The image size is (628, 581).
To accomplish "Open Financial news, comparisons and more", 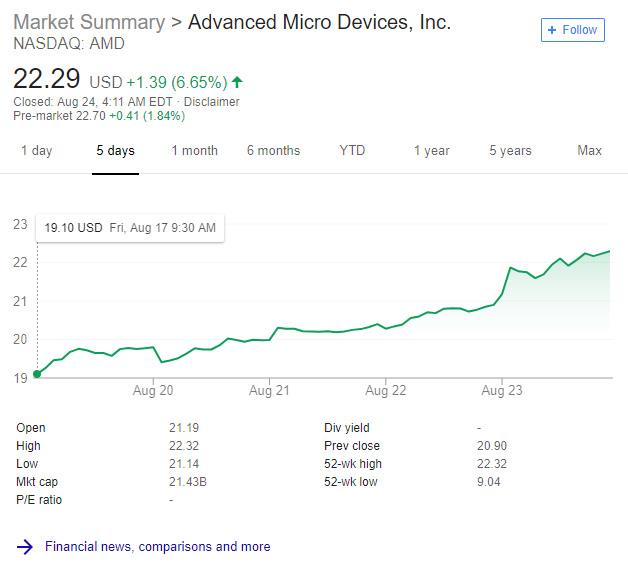I will [x=157, y=547].
